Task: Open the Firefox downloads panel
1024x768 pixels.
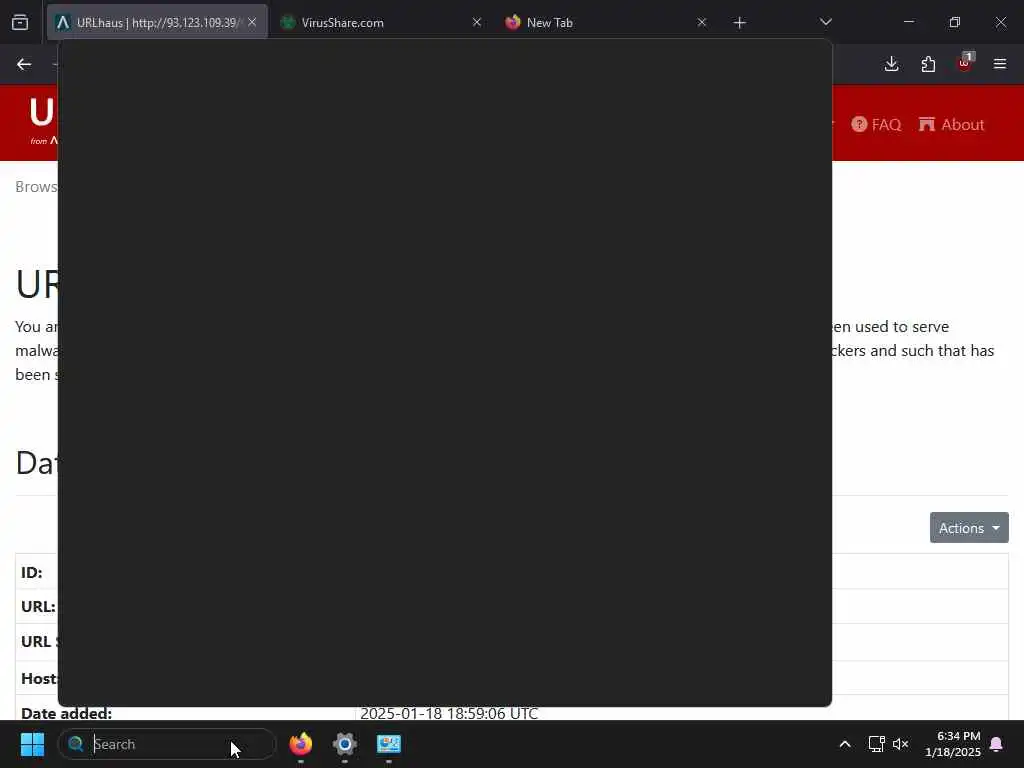Action: pos(891,64)
